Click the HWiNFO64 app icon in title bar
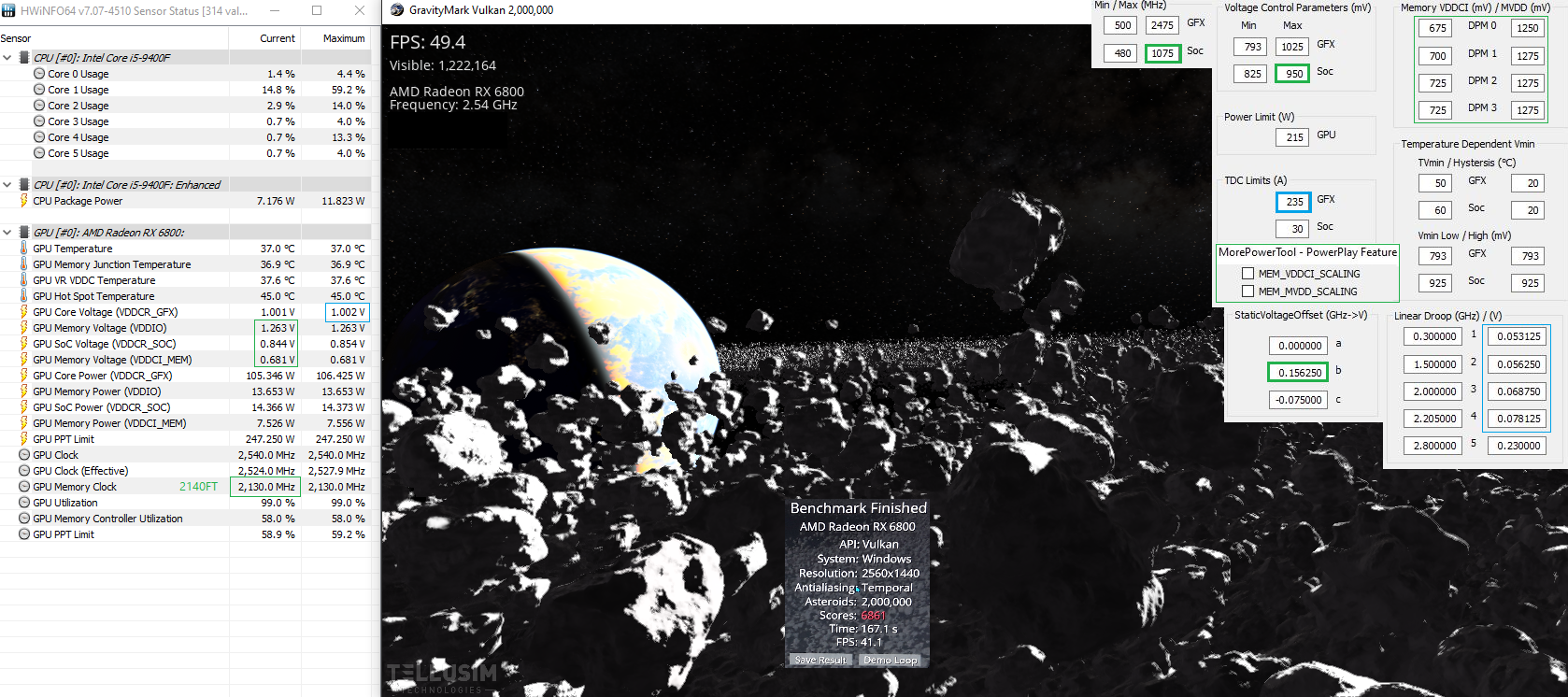1568x697 pixels. 8,11
